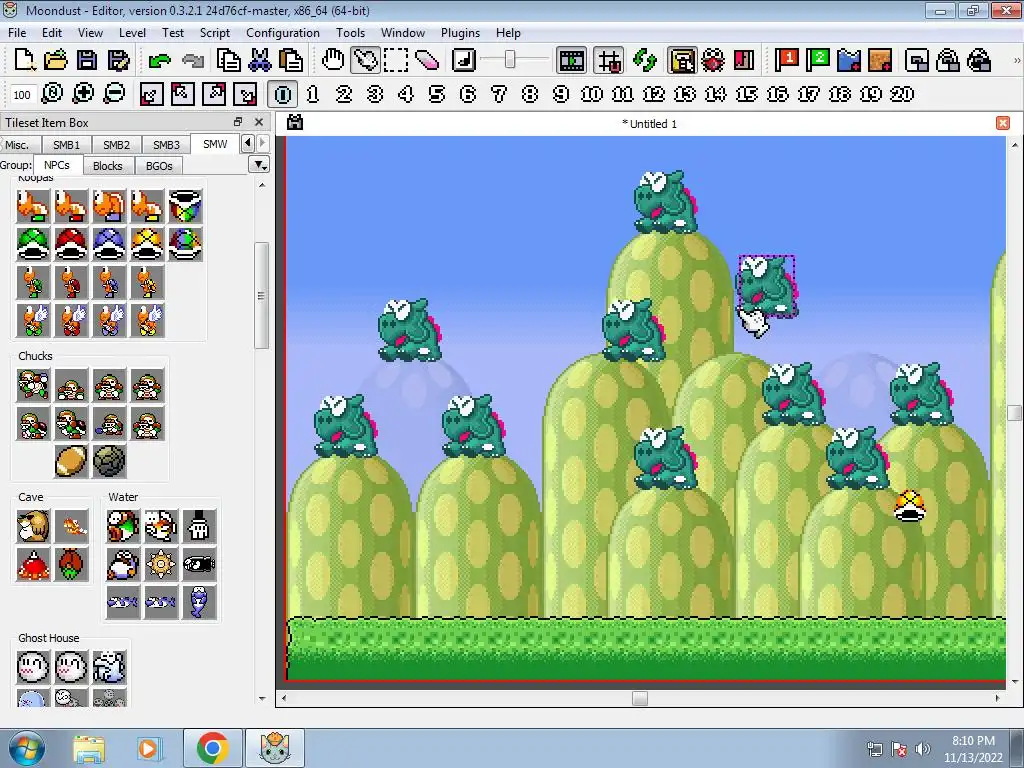
Task: Open a file with the folder icon
Action: point(56,61)
